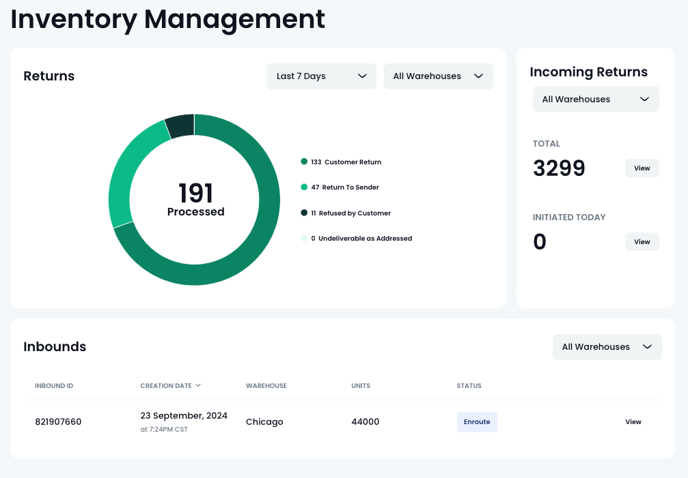Click the 47 Return To Sender label
Screen dimensions: 688x478
click(x=345, y=187)
